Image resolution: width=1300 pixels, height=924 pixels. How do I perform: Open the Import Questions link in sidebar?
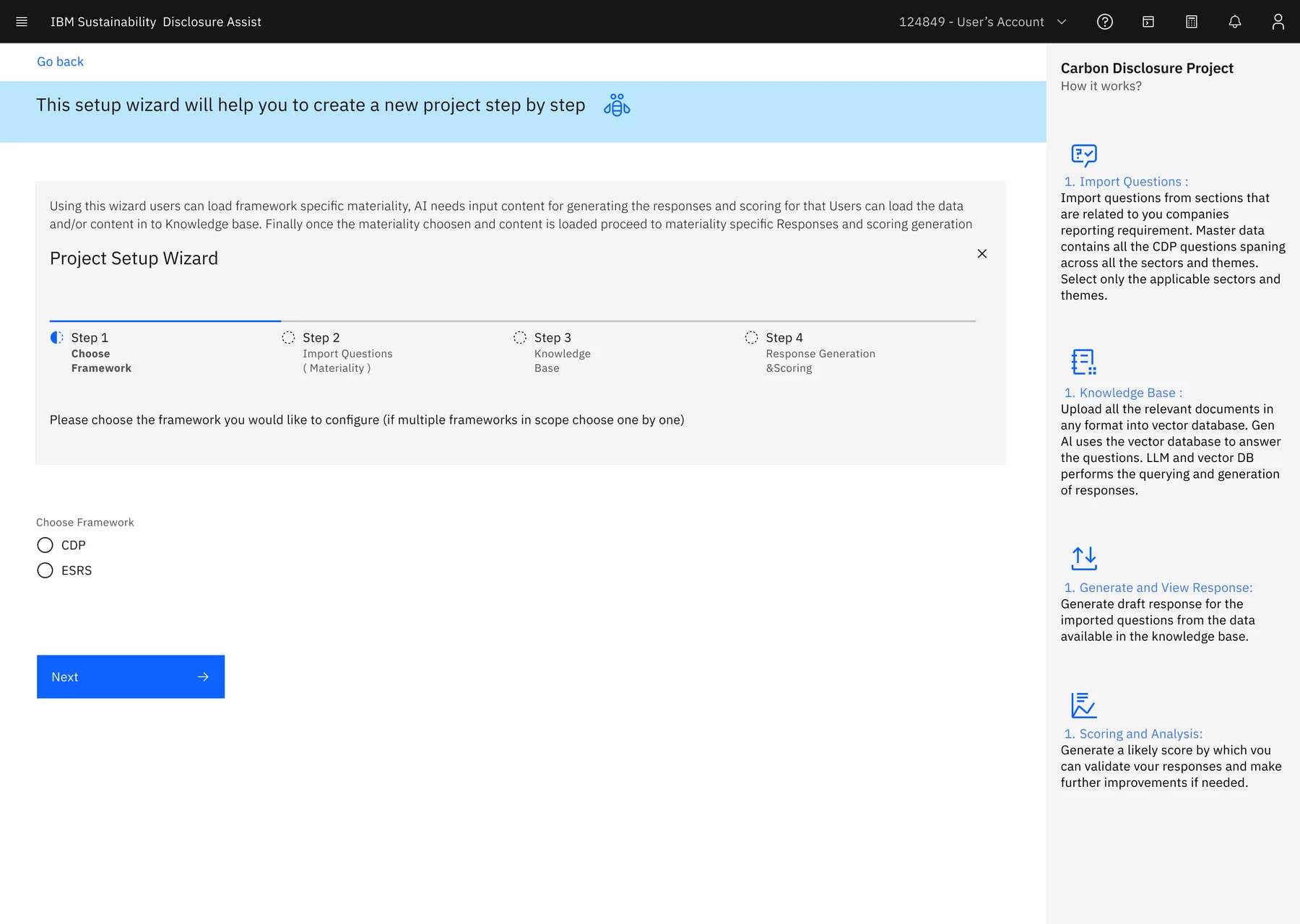point(1126,182)
